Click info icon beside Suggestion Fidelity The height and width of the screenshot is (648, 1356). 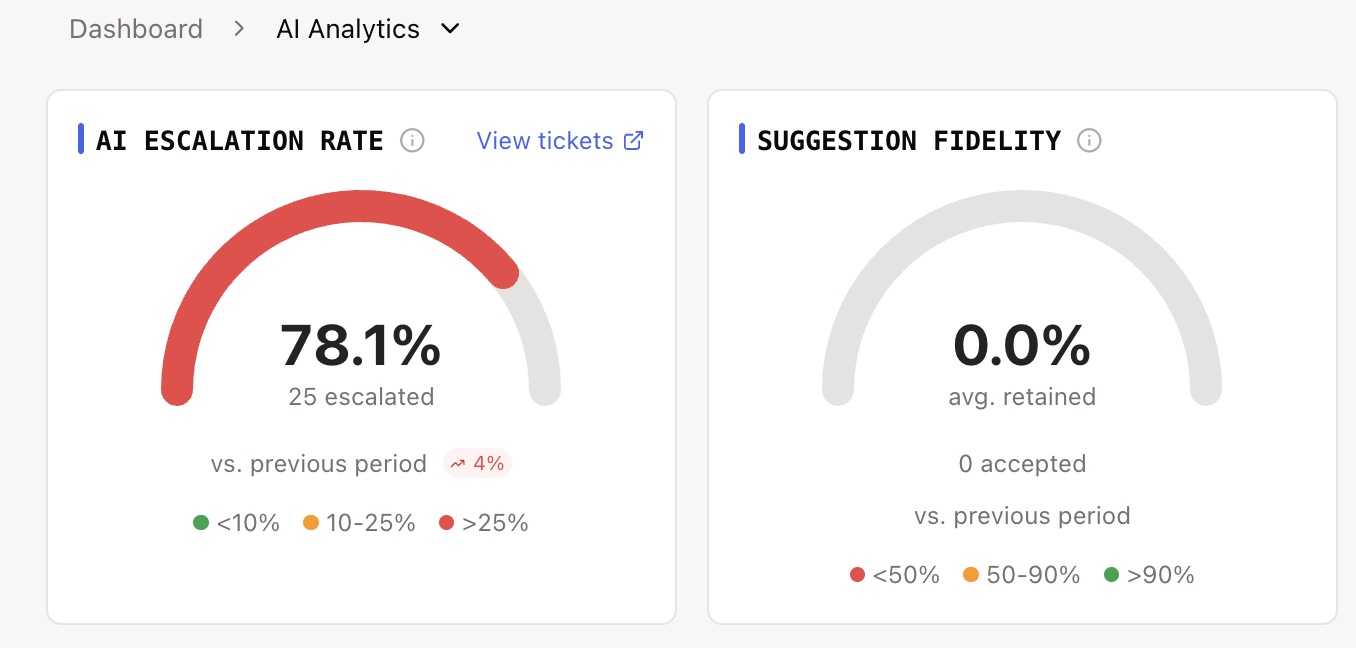click(1089, 141)
